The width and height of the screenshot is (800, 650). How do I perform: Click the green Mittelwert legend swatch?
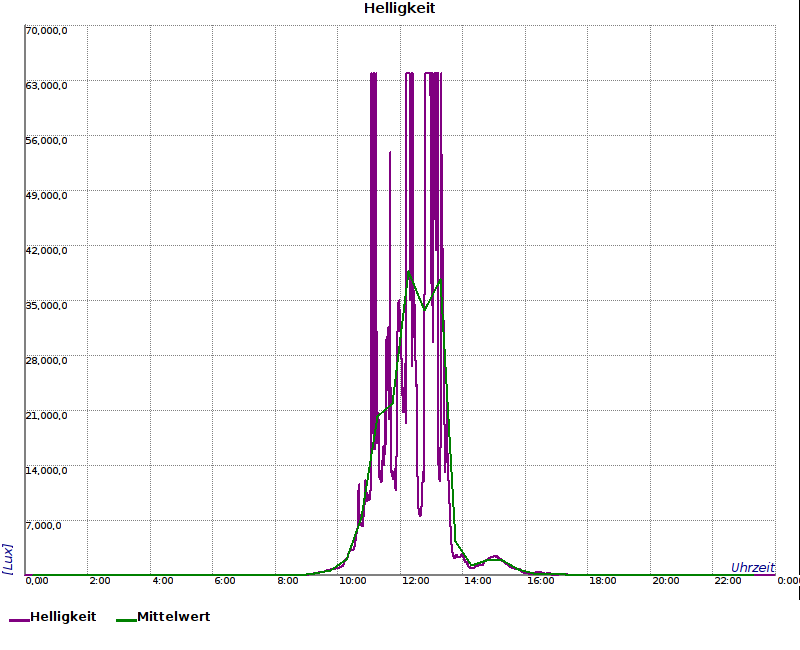127,620
